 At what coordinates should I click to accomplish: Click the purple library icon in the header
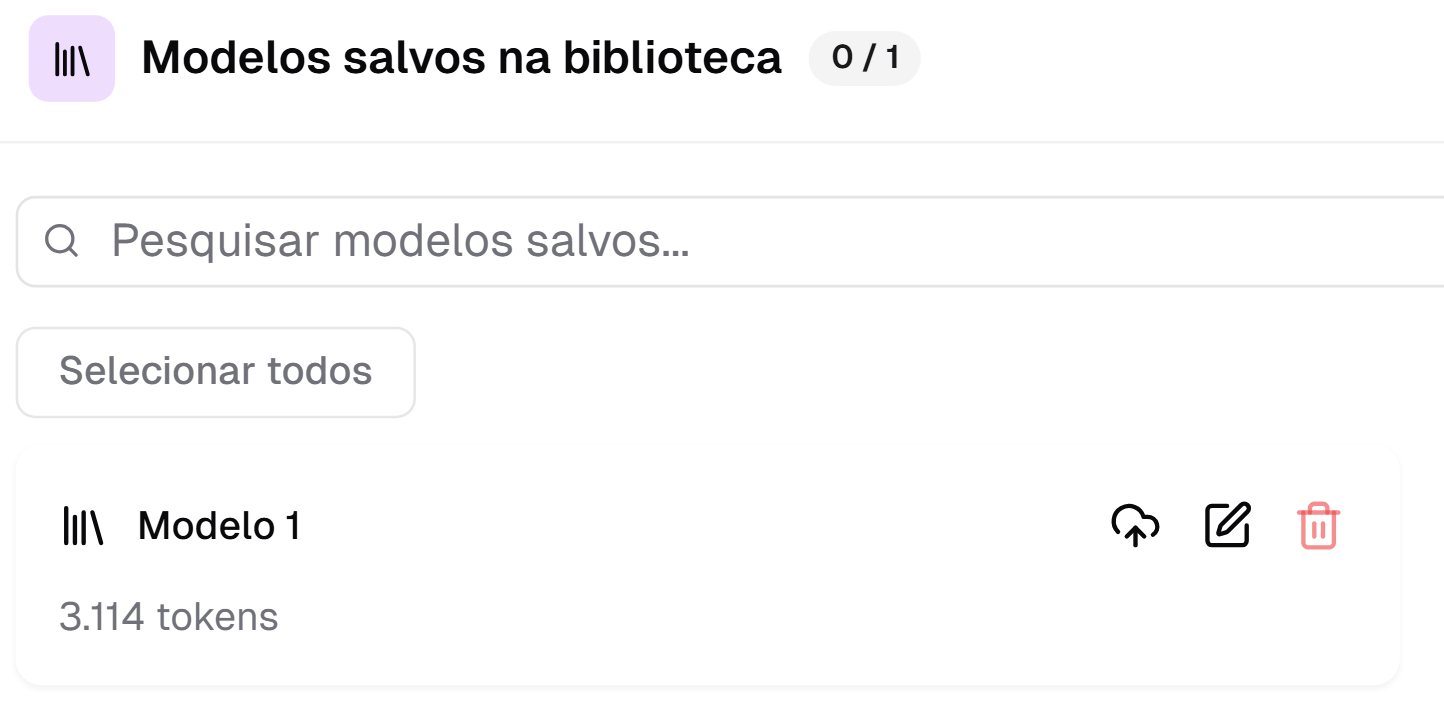[72, 59]
